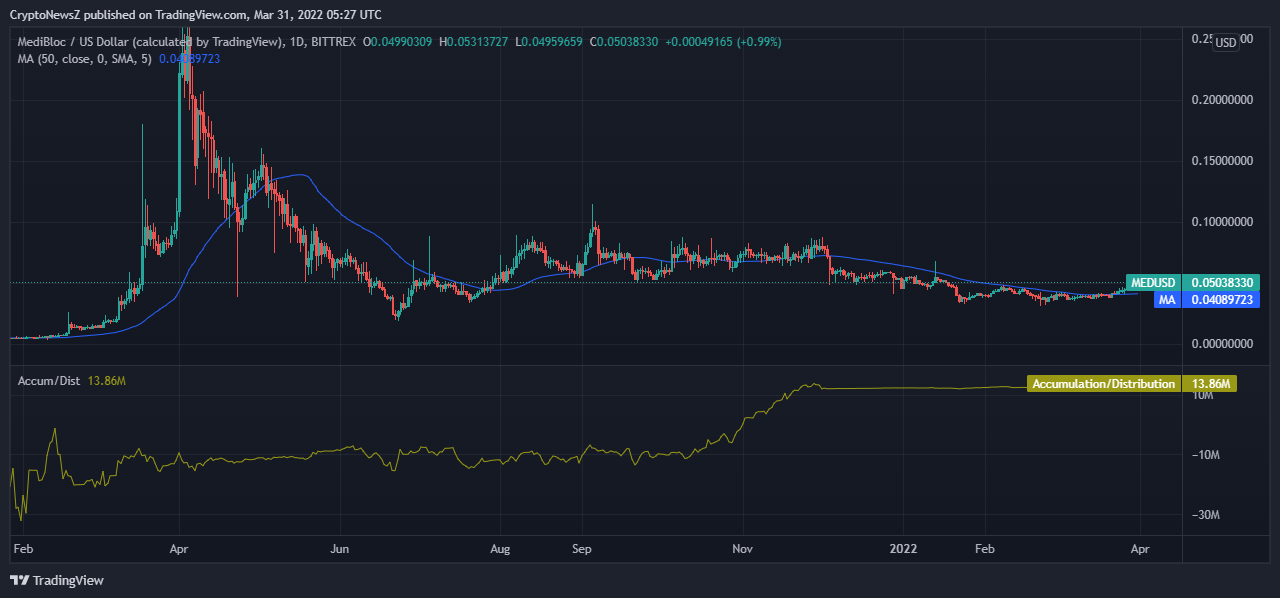1280x598 pixels.
Task: Click the 13.86M value tag
Action: (1208, 384)
